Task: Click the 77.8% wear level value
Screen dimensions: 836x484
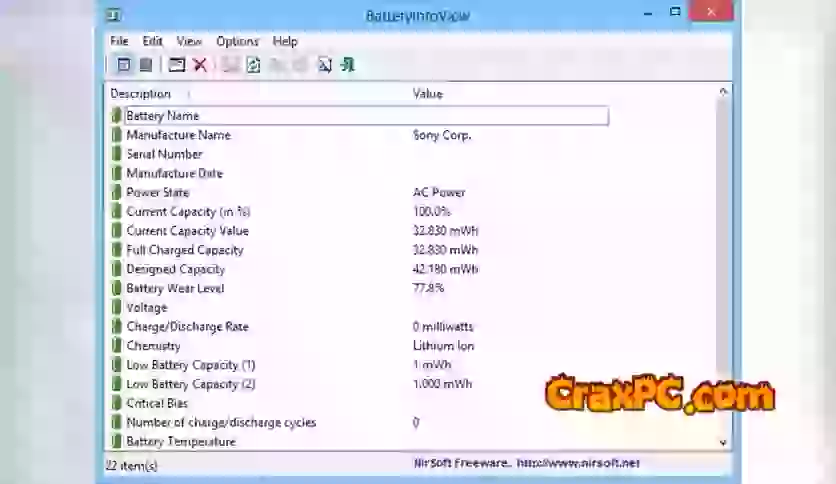Action: coord(428,288)
